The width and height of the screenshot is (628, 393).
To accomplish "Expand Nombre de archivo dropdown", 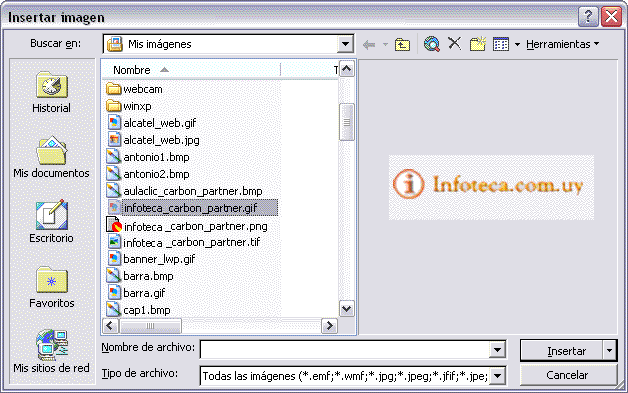I will [497, 351].
